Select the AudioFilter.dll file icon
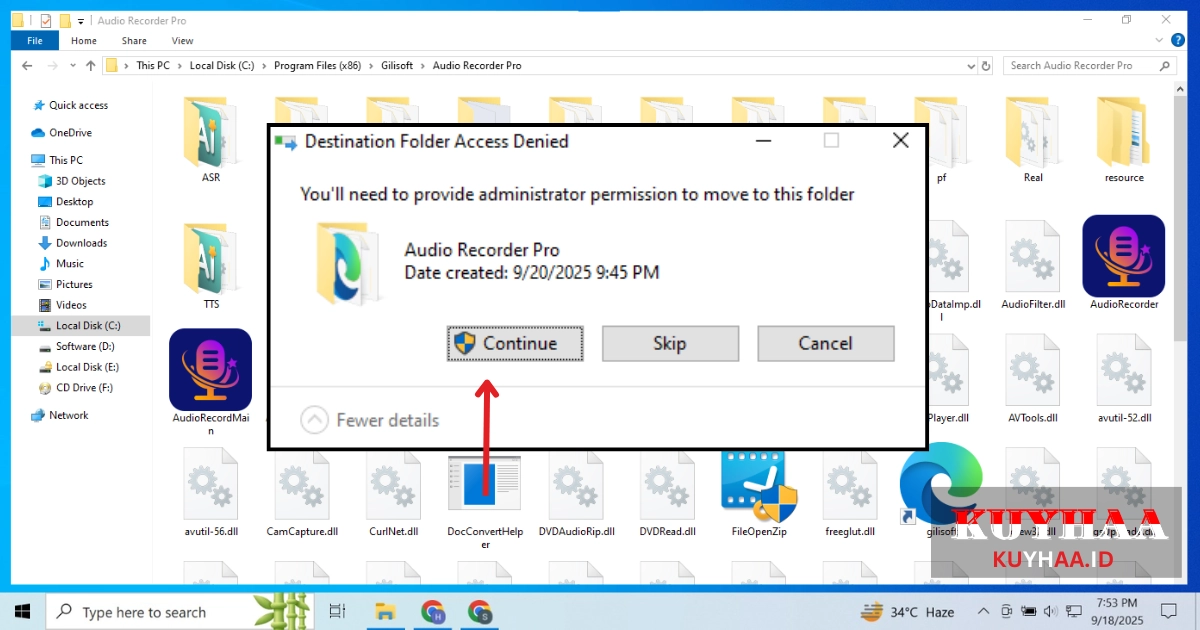The image size is (1200, 630). point(1033,258)
